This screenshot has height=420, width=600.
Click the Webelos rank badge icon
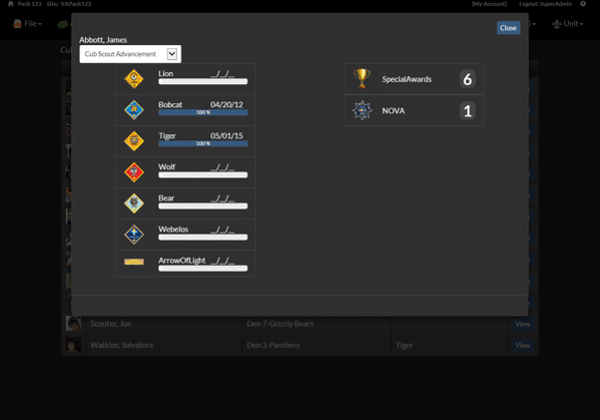click(x=134, y=234)
